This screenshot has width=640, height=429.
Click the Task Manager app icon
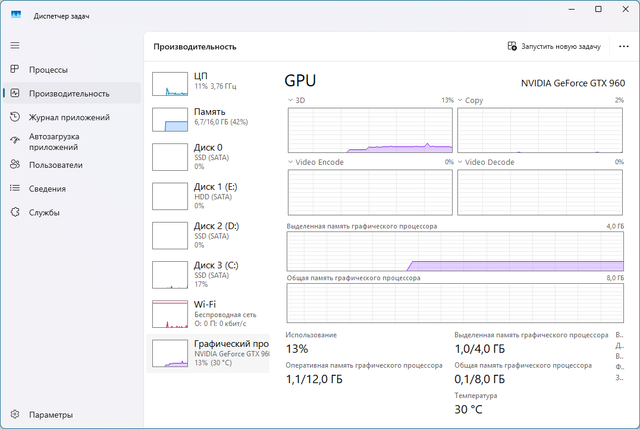click(x=16, y=15)
